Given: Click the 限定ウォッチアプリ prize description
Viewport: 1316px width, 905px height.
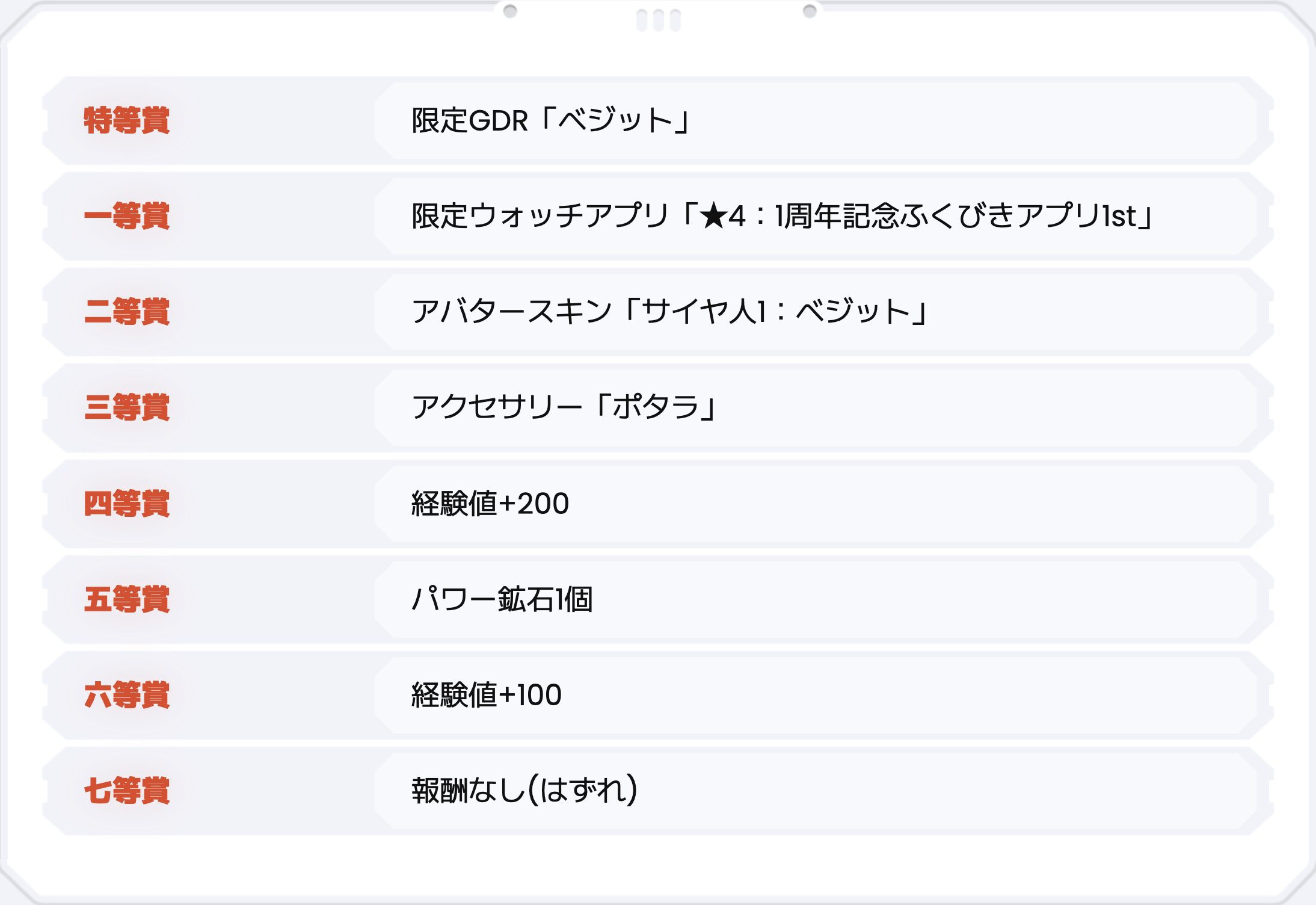Looking at the screenshot, I should click(x=782, y=215).
